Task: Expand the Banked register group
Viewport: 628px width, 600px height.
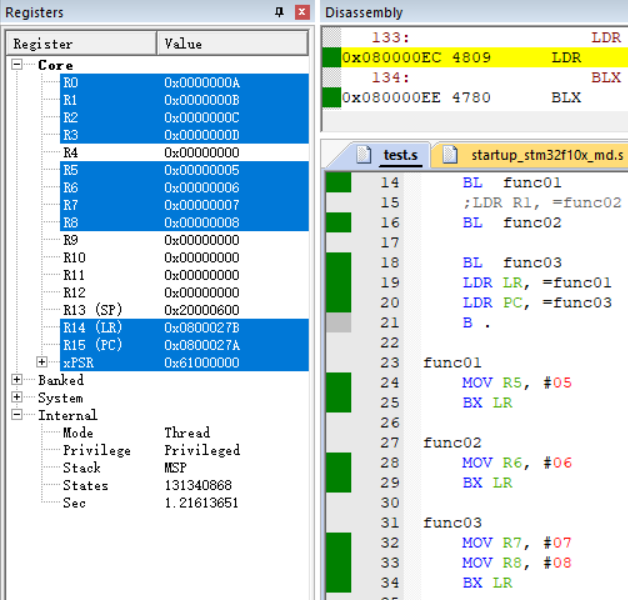Action: click(x=16, y=380)
